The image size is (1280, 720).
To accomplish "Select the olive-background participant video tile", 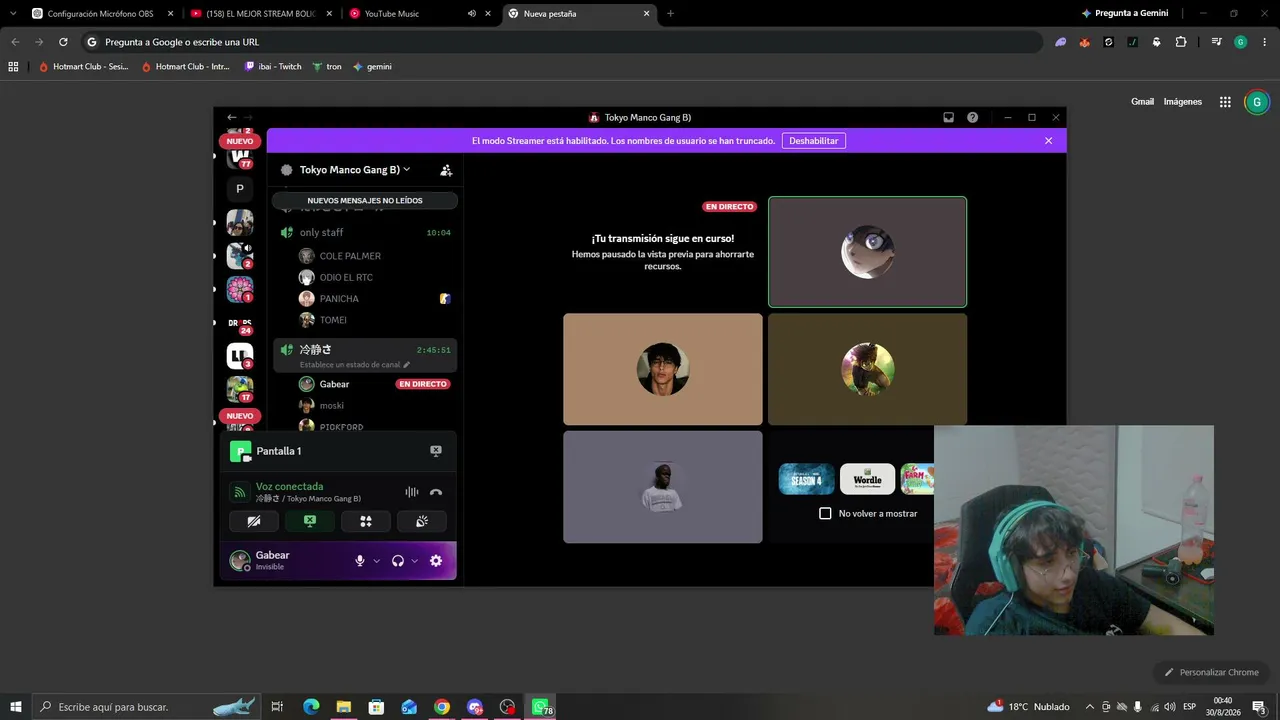I will pyautogui.click(x=867, y=369).
